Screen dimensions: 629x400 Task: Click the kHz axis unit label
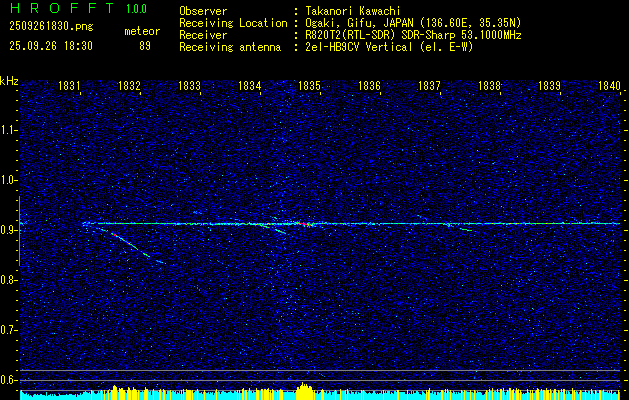click(9, 81)
